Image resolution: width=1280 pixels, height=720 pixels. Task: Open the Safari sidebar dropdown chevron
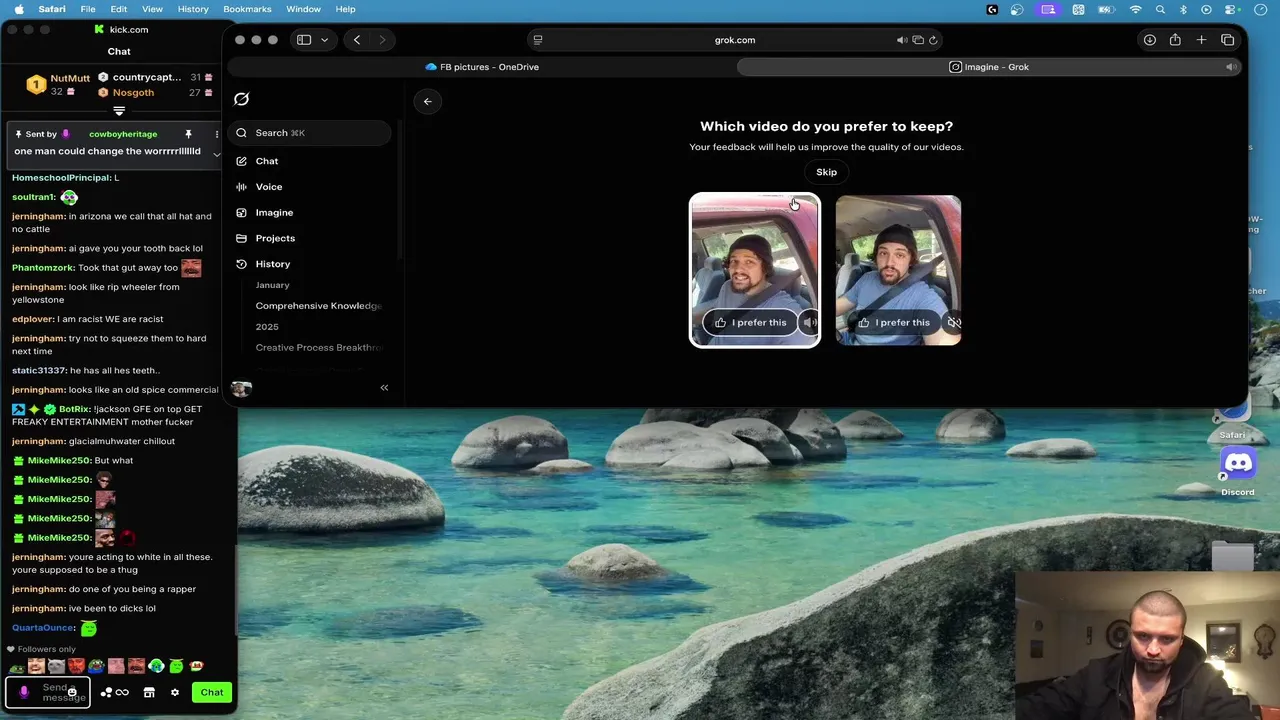point(324,40)
